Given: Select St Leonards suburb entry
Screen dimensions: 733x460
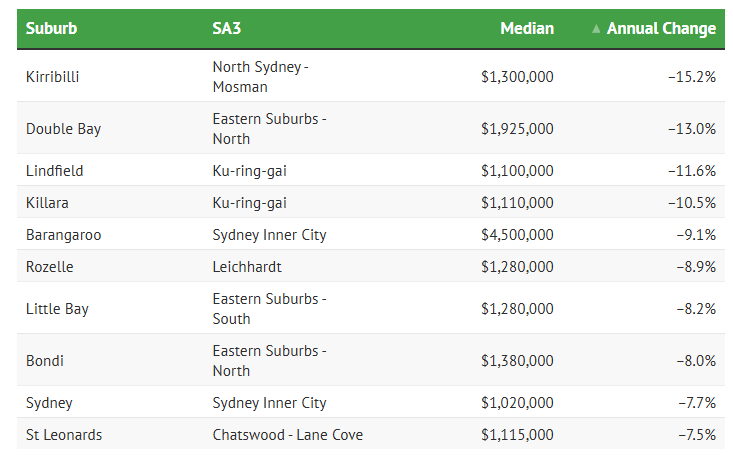Looking at the screenshot, I should point(64,435).
